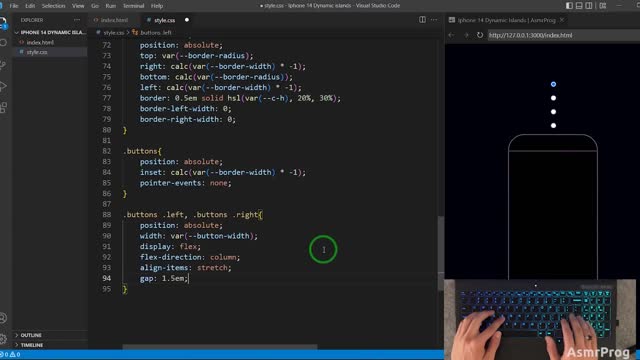
Task: Close the Iphone 14 Dynamic Islands preview tab
Action: pyautogui.click(x=562, y=20)
